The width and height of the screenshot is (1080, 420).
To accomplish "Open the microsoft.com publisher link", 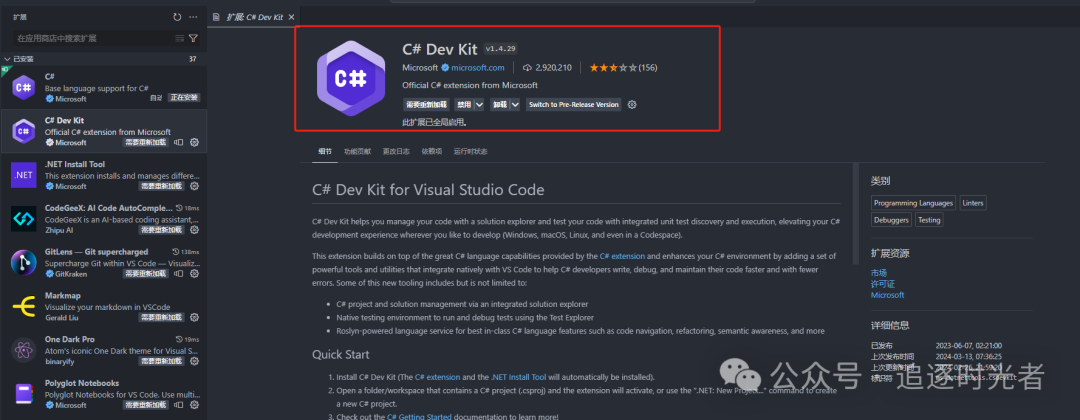I will click(x=477, y=67).
